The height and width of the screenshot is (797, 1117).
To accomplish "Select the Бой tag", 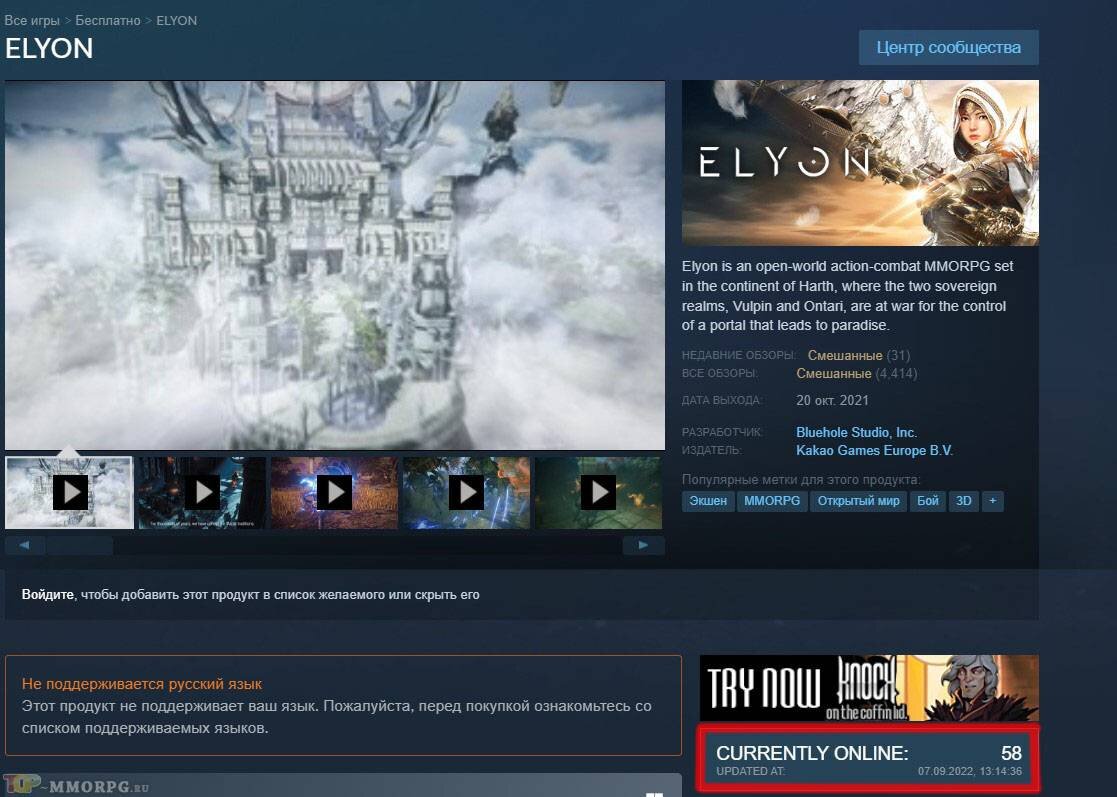I will coord(928,501).
